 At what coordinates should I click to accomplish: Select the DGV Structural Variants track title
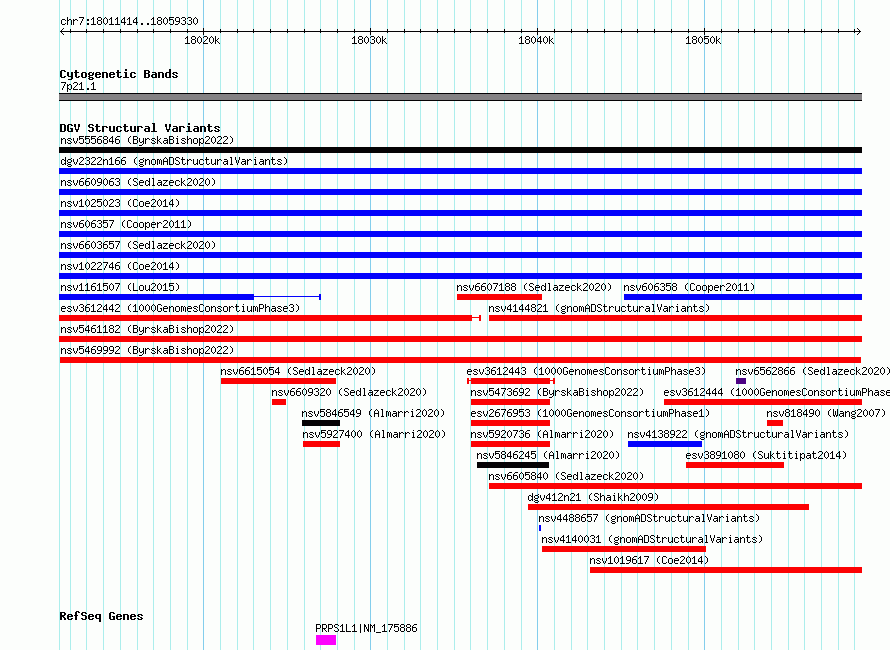pos(140,128)
